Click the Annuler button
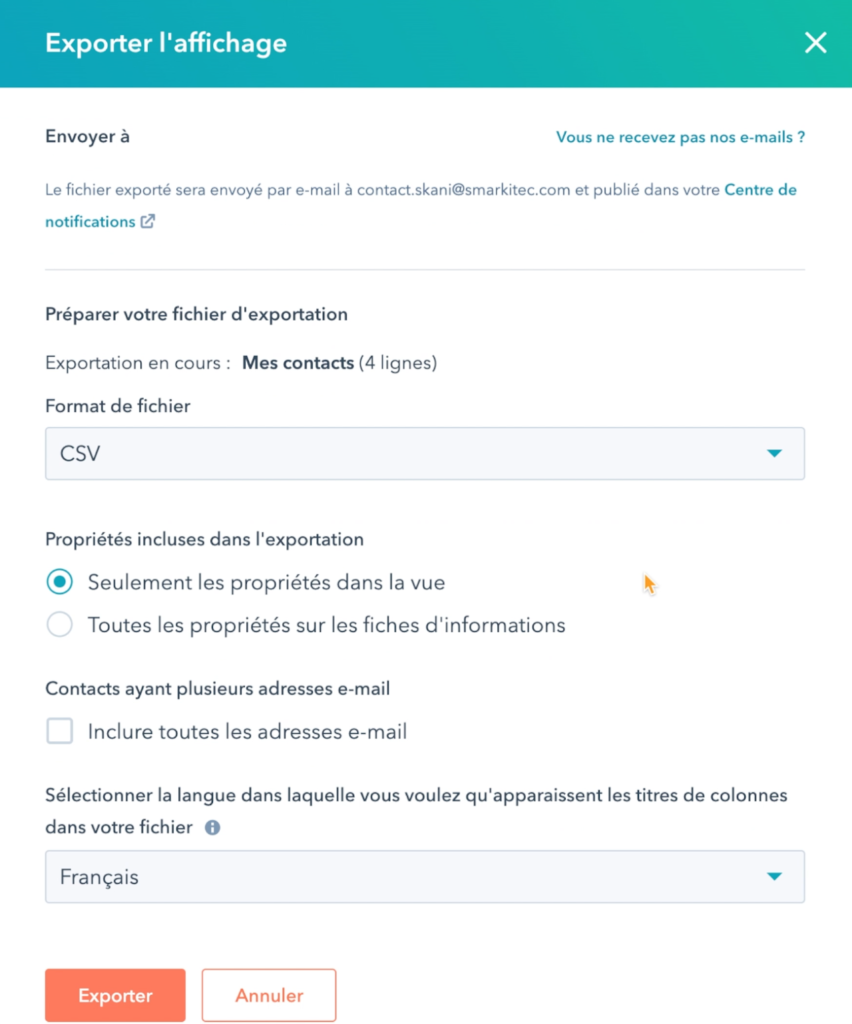852x1024 pixels. [x=269, y=995]
